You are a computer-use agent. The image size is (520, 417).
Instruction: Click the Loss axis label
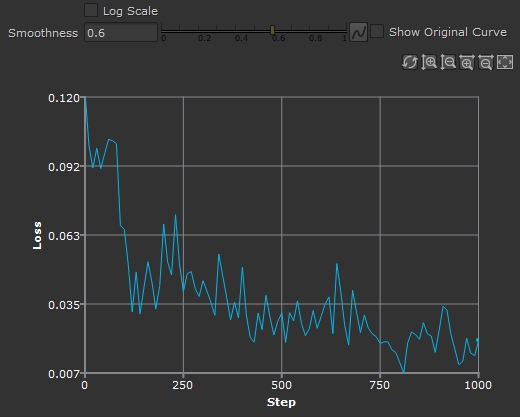pos(37,235)
